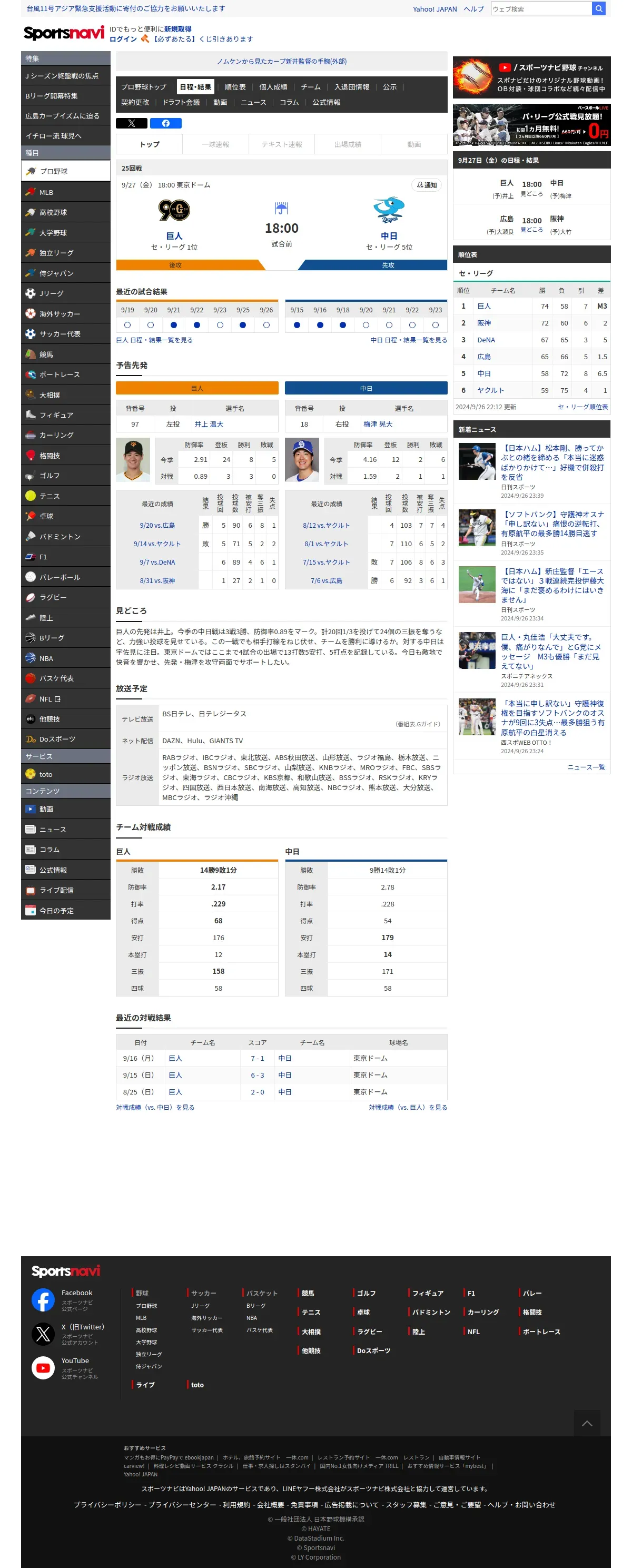Open the 松本剛 日本ハム news headline
The height and width of the screenshot is (1568, 632).
pyautogui.click(x=552, y=462)
